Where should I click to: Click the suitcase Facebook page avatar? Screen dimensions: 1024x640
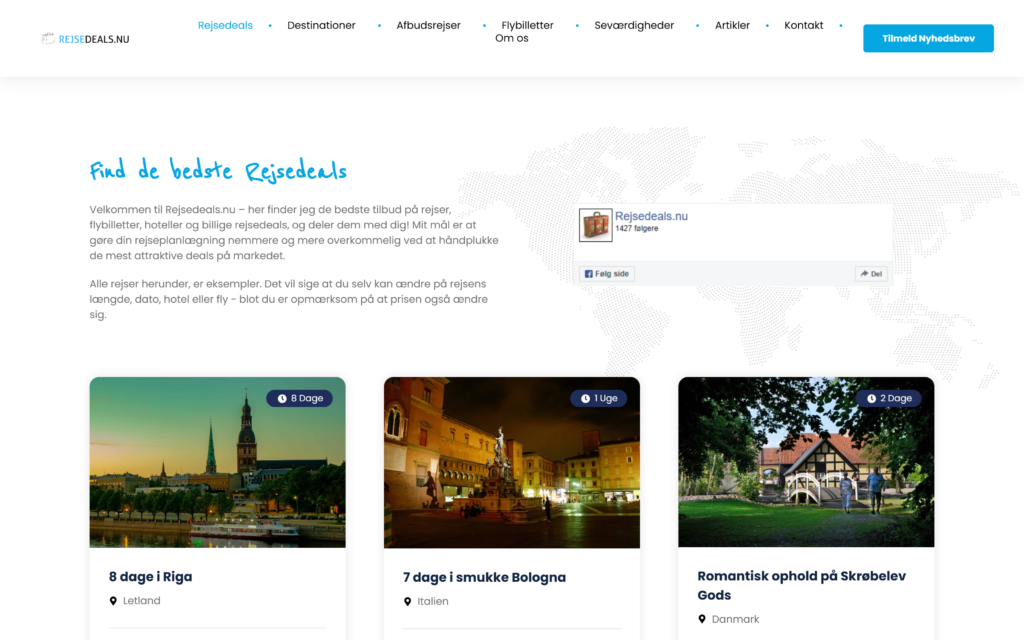(596, 225)
